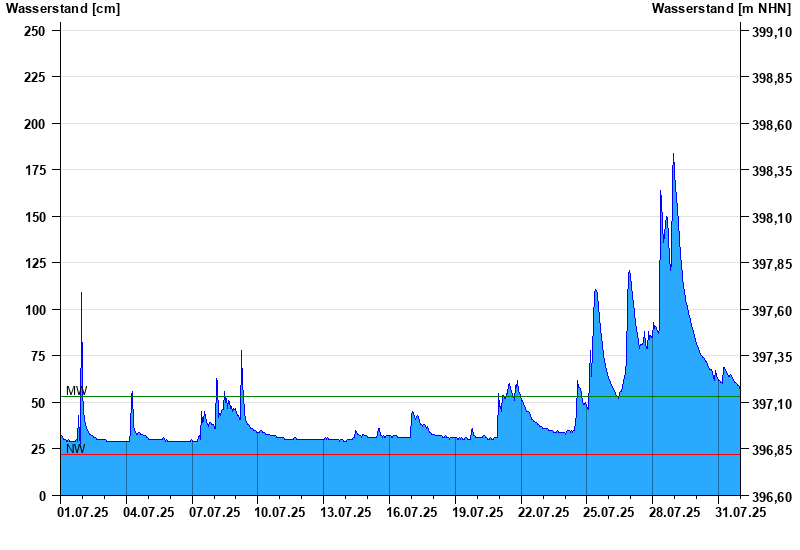Image resolution: width=800 pixels, height=550 pixels.
Task: Click the 396,85 right axis label
Action: pos(772,450)
